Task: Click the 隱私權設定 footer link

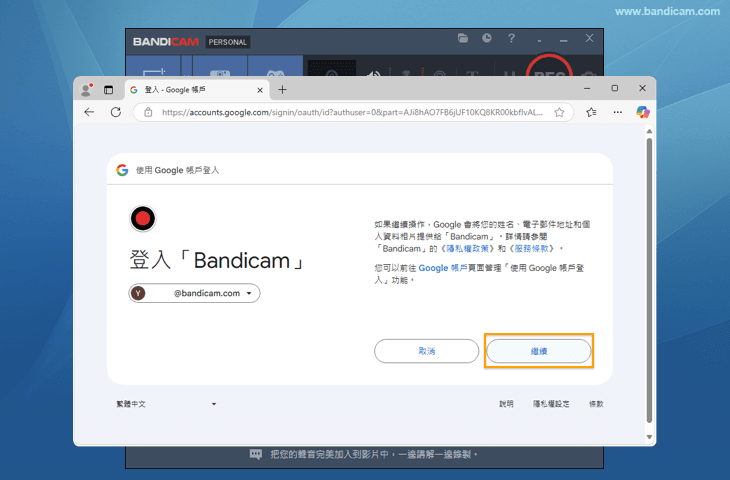Action: [551, 404]
